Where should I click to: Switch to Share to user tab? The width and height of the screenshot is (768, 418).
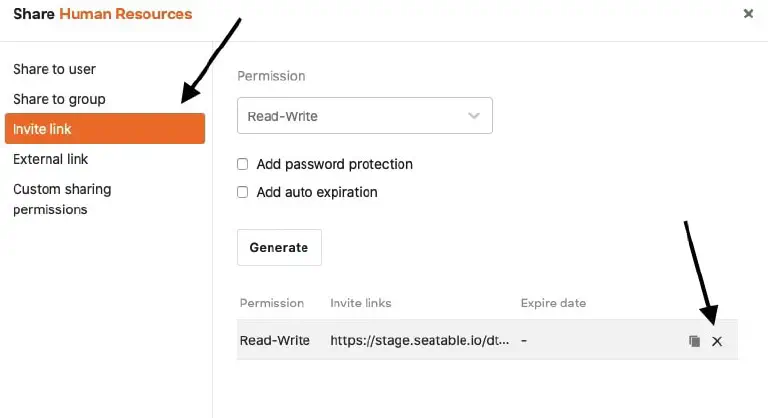(55, 69)
